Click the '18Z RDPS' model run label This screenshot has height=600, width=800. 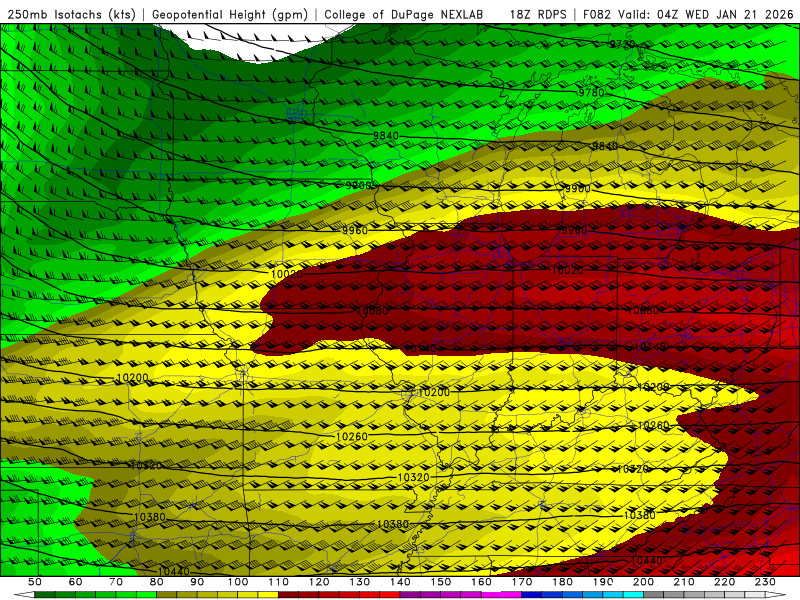tap(538, 14)
